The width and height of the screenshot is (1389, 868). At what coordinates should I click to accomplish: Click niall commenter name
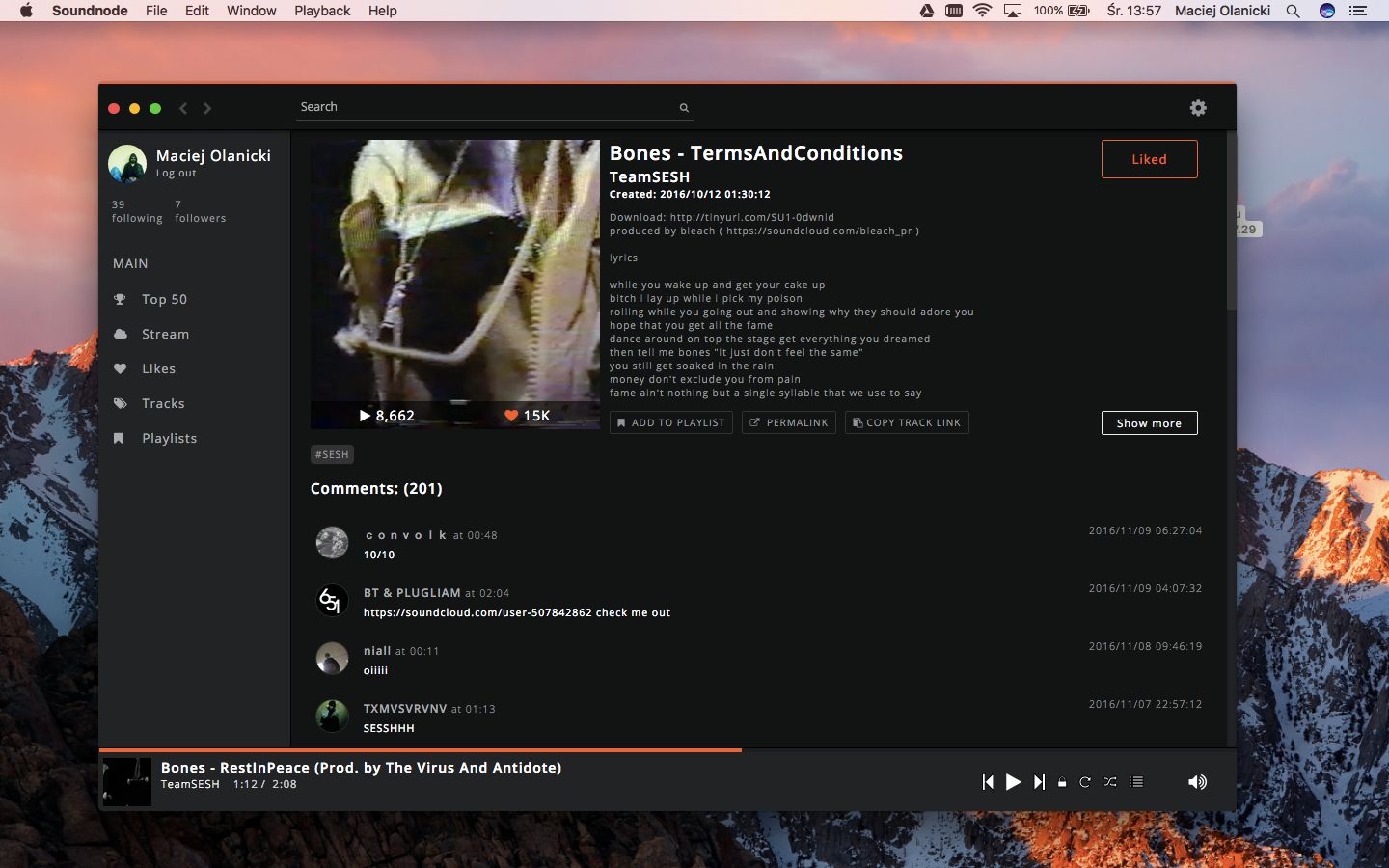[x=377, y=651]
